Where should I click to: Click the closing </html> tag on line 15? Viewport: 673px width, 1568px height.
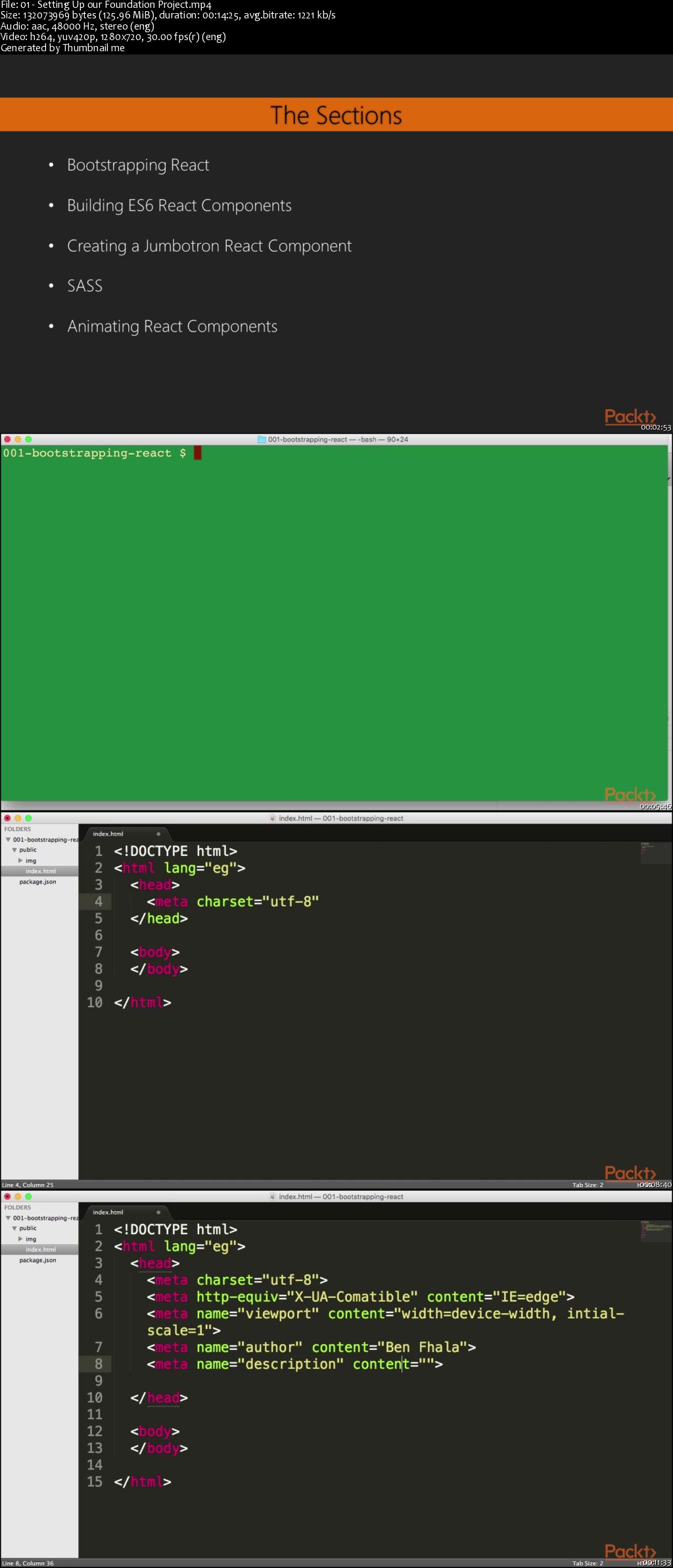pos(143,1482)
